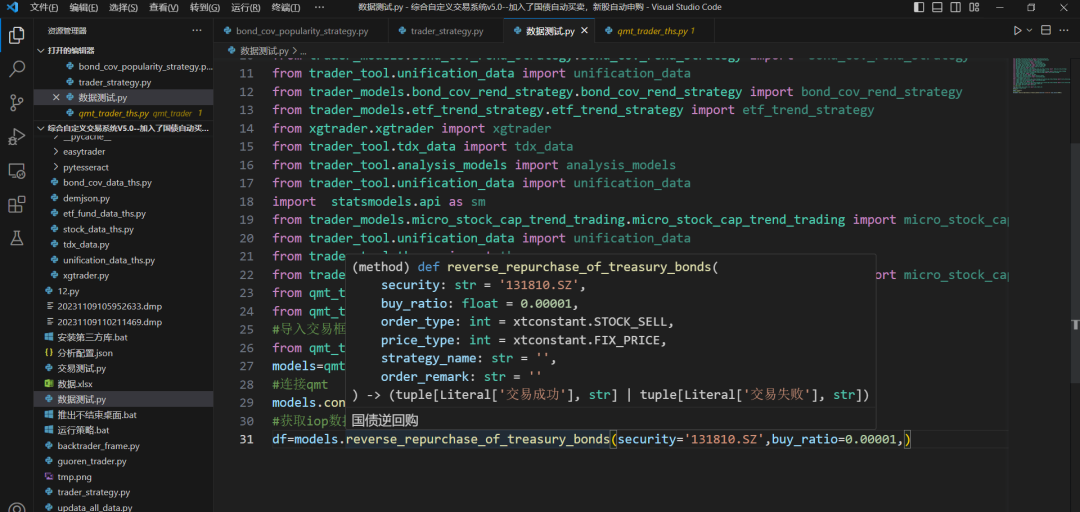Close the 数据测试.py editor tab

pos(585,31)
